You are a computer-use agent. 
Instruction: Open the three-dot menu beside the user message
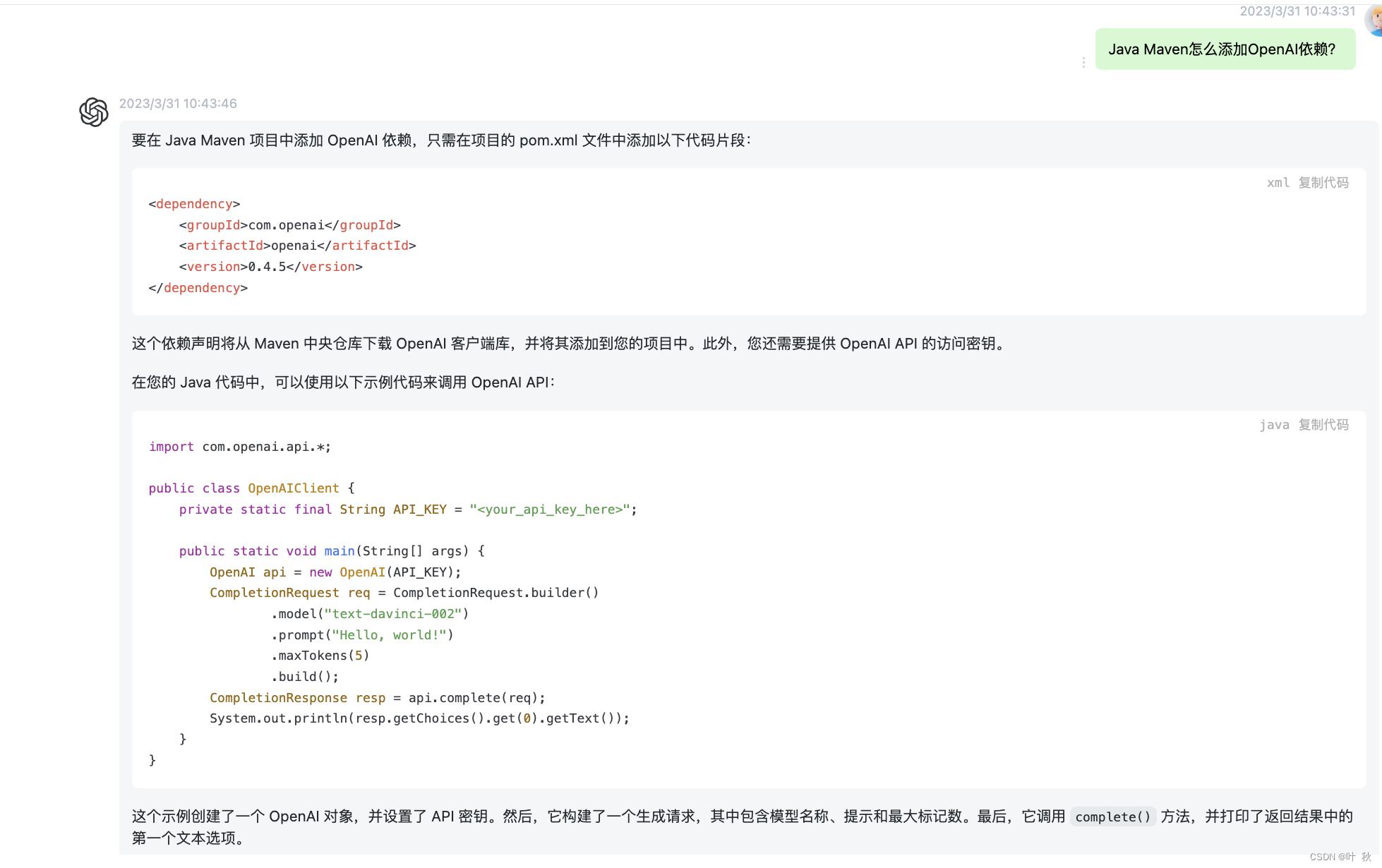pyautogui.click(x=1083, y=63)
